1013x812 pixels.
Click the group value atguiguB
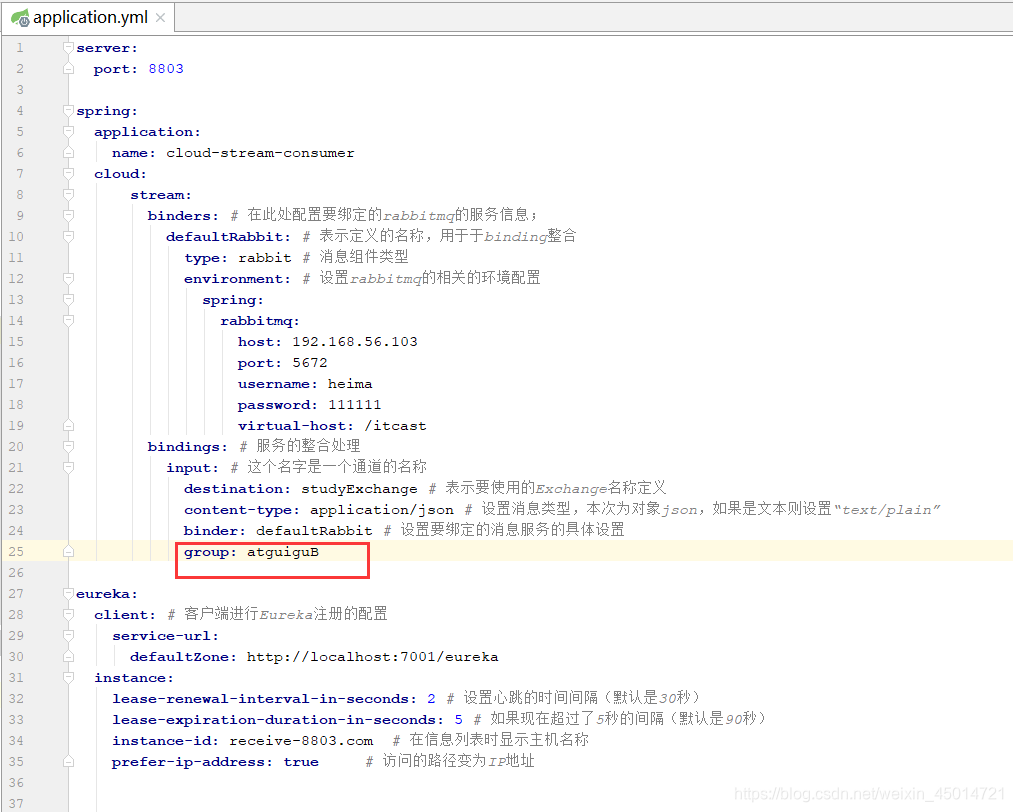pos(282,552)
